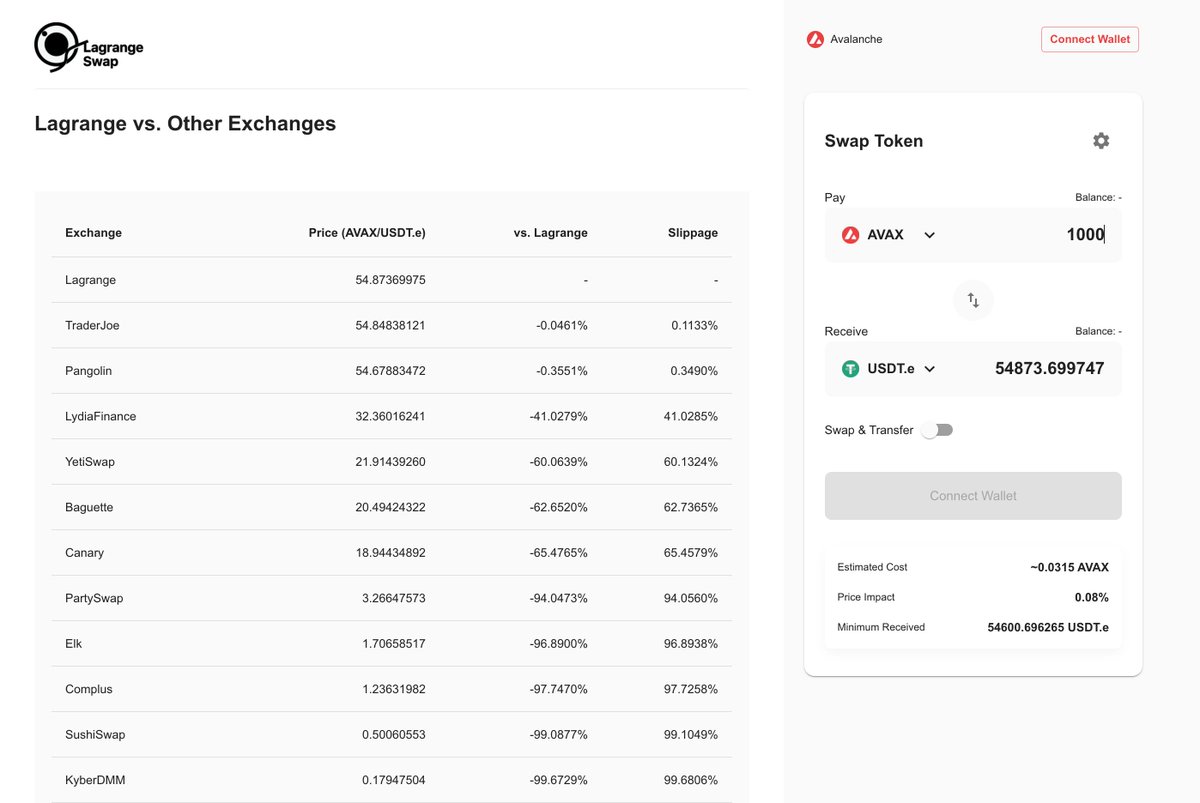Image resolution: width=1200 pixels, height=803 pixels.
Task: Click the Exchange column header
Action: coord(93,233)
